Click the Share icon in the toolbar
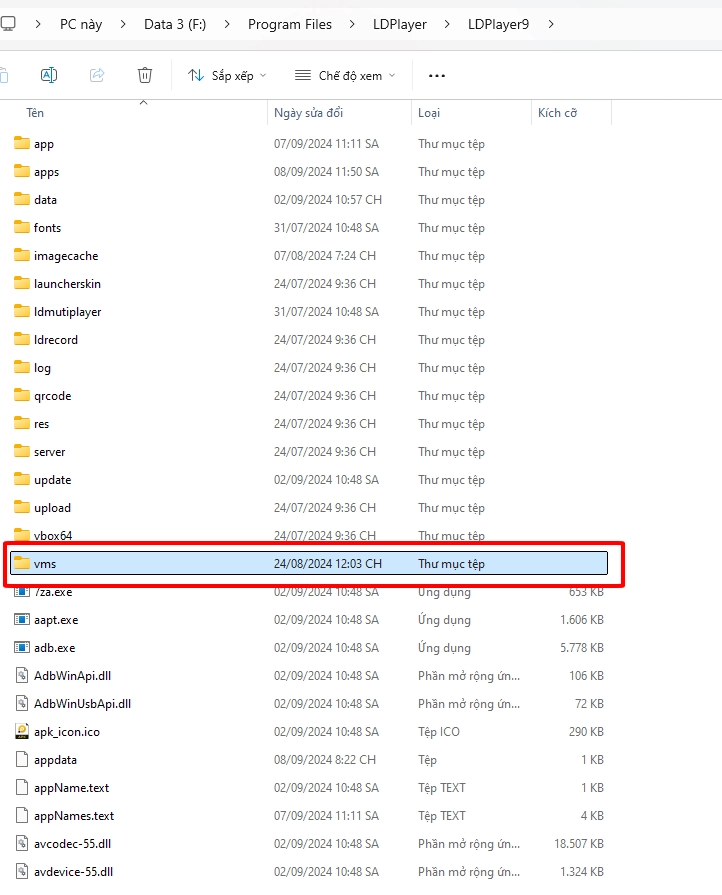The height and width of the screenshot is (895, 722). pos(97,75)
